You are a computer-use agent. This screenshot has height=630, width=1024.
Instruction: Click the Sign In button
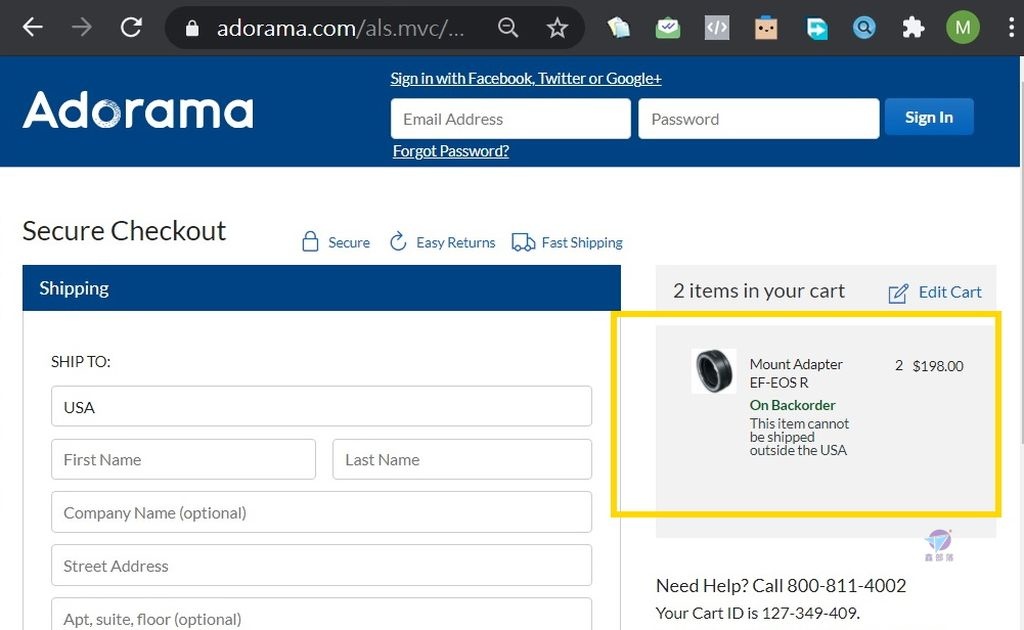(x=929, y=117)
